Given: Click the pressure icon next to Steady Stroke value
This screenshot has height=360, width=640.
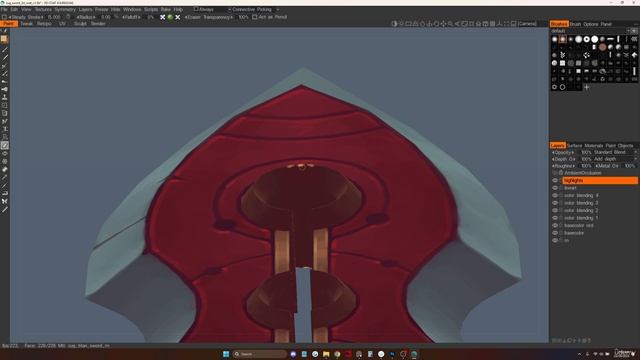Looking at the screenshot, I should tap(68, 17).
